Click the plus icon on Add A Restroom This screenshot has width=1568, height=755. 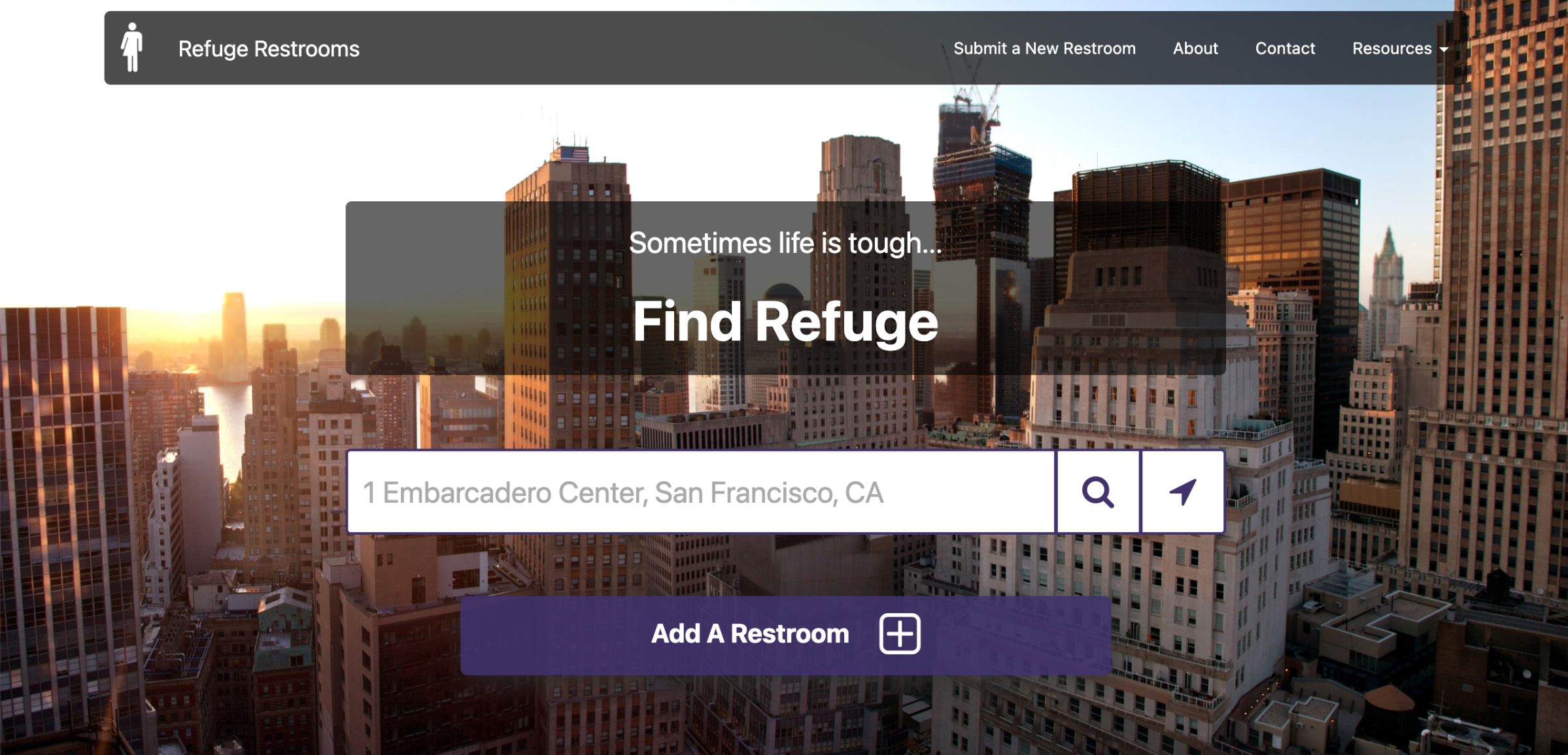coord(900,633)
